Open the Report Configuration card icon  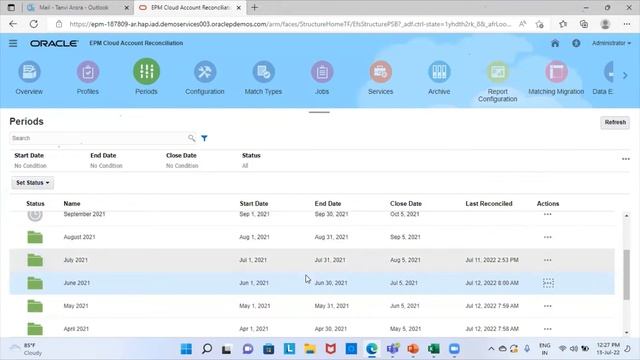pyautogui.click(x=498, y=72)
